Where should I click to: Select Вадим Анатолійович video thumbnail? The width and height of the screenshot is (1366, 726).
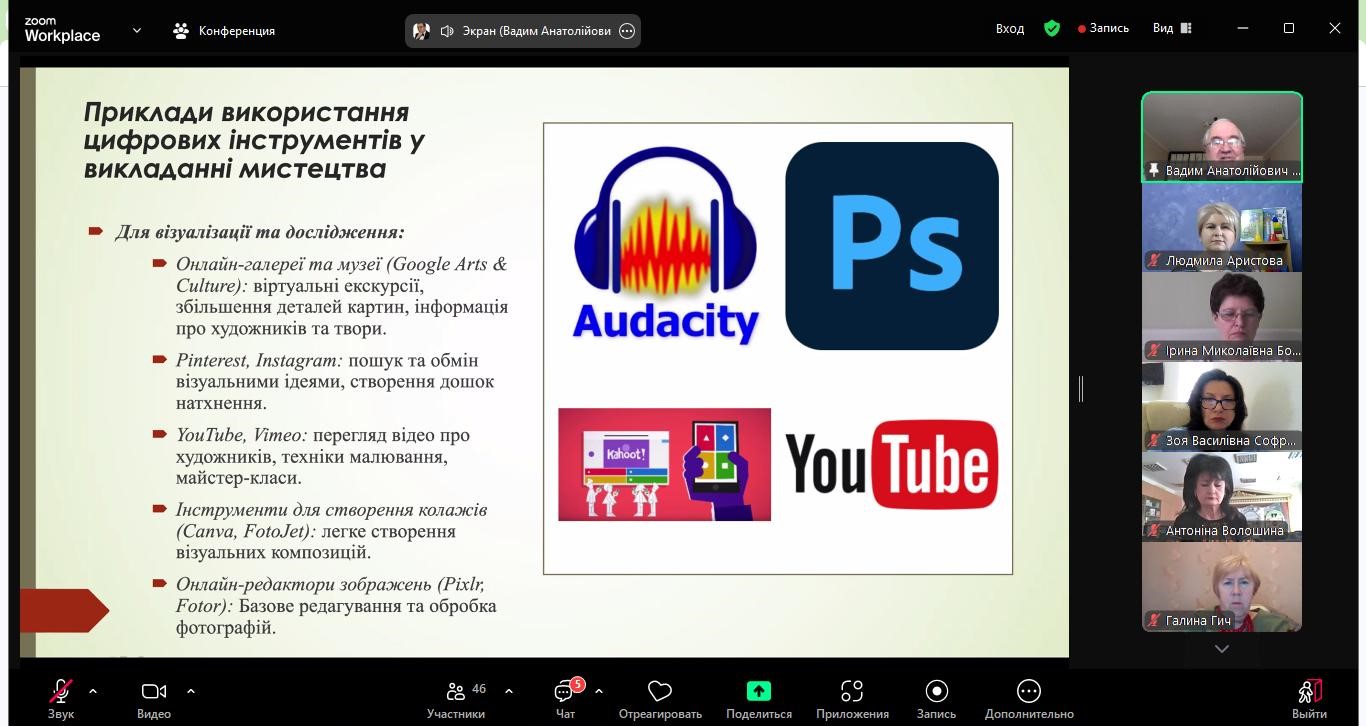pyautogui.click(x=1222, y=137)
